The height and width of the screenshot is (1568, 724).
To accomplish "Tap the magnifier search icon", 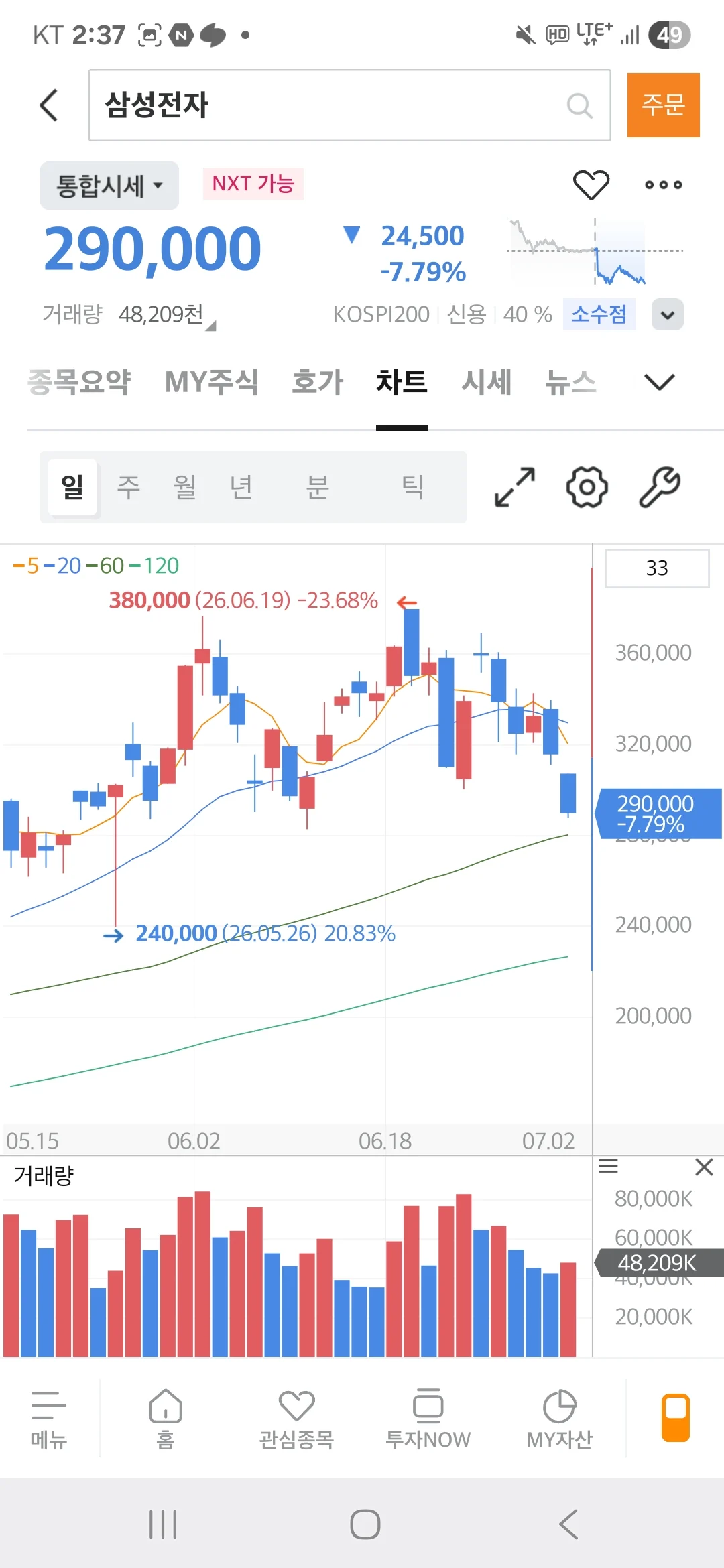I will (580, 105).
